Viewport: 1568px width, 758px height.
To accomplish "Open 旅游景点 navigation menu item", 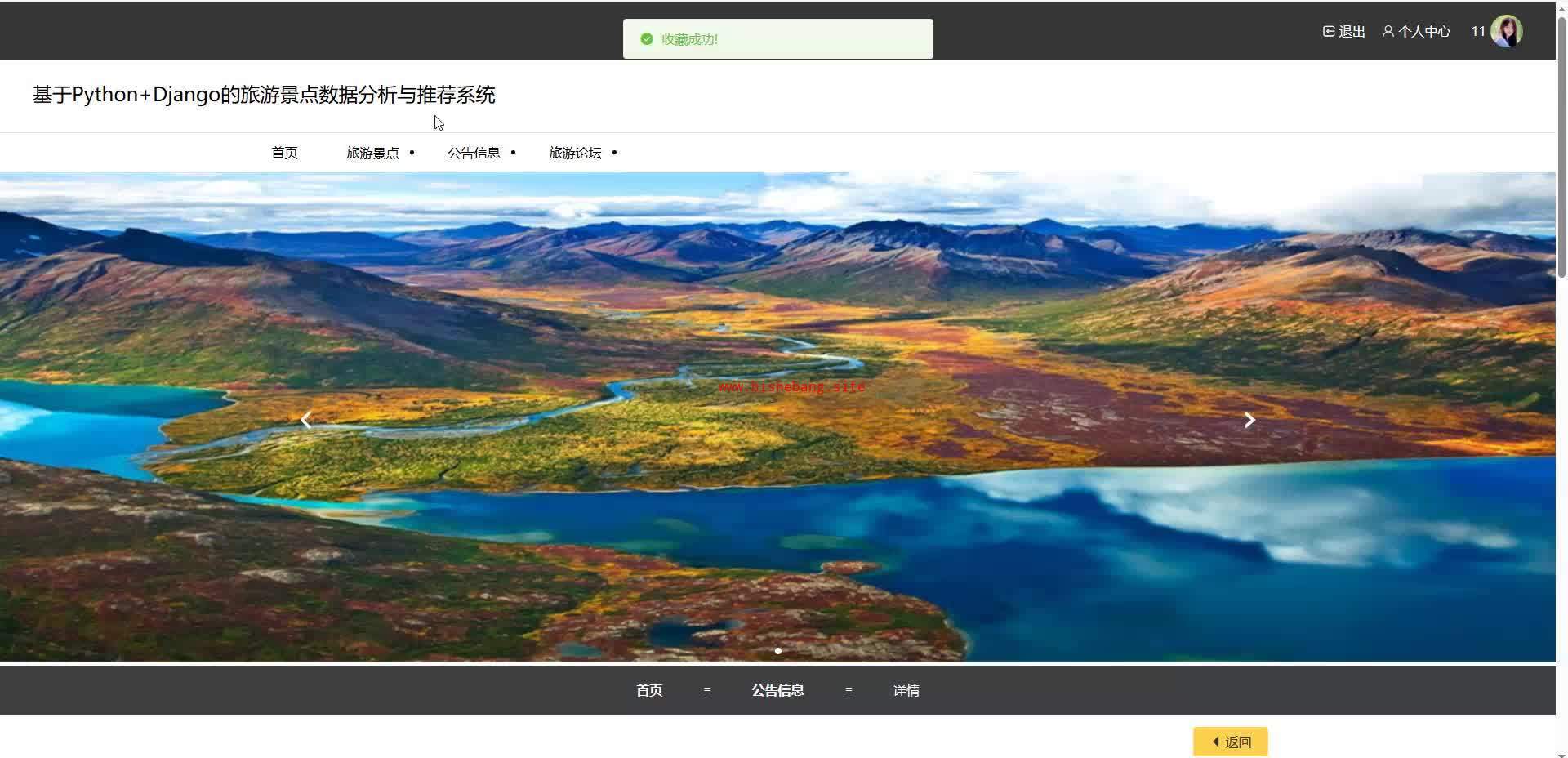I will [x=372, y=153].
